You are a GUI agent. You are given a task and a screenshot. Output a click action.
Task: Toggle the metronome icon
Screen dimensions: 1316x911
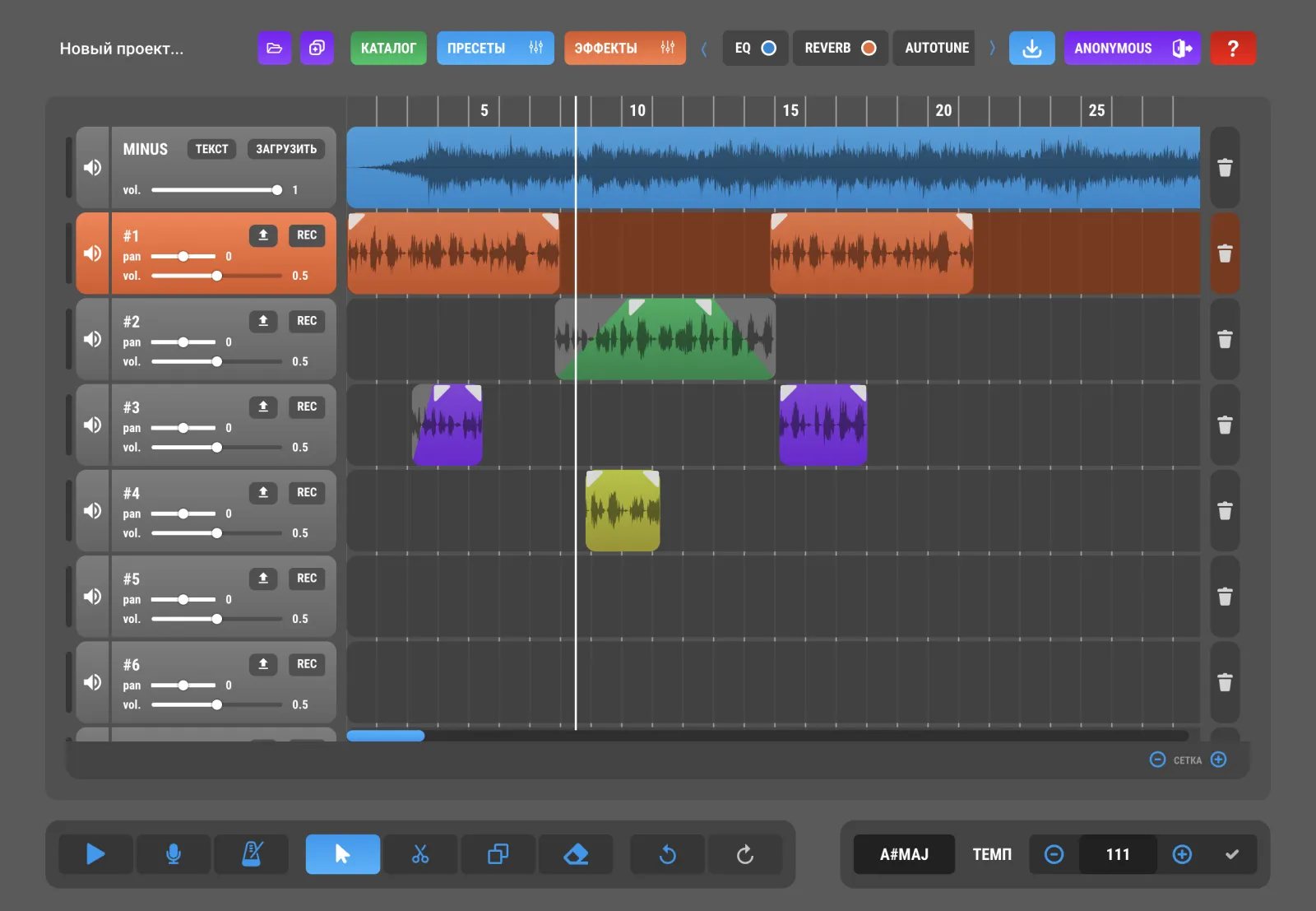252,854
